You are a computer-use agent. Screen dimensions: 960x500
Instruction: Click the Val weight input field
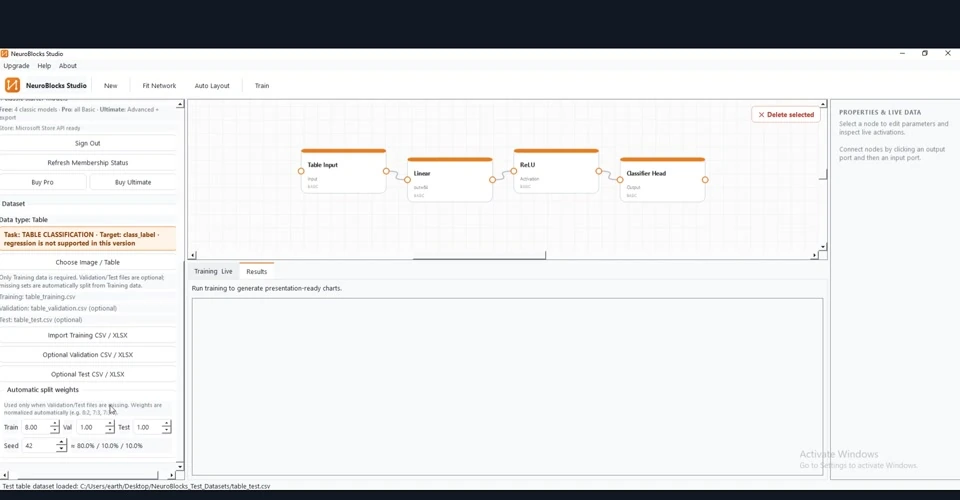(x=91, y=427)
